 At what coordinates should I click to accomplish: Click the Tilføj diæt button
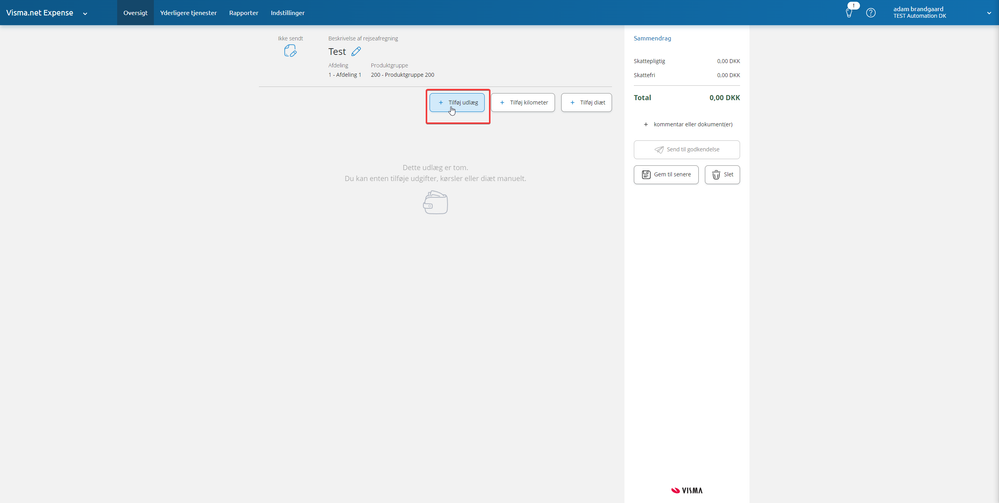pyautogui.click(x=586, y=103)
